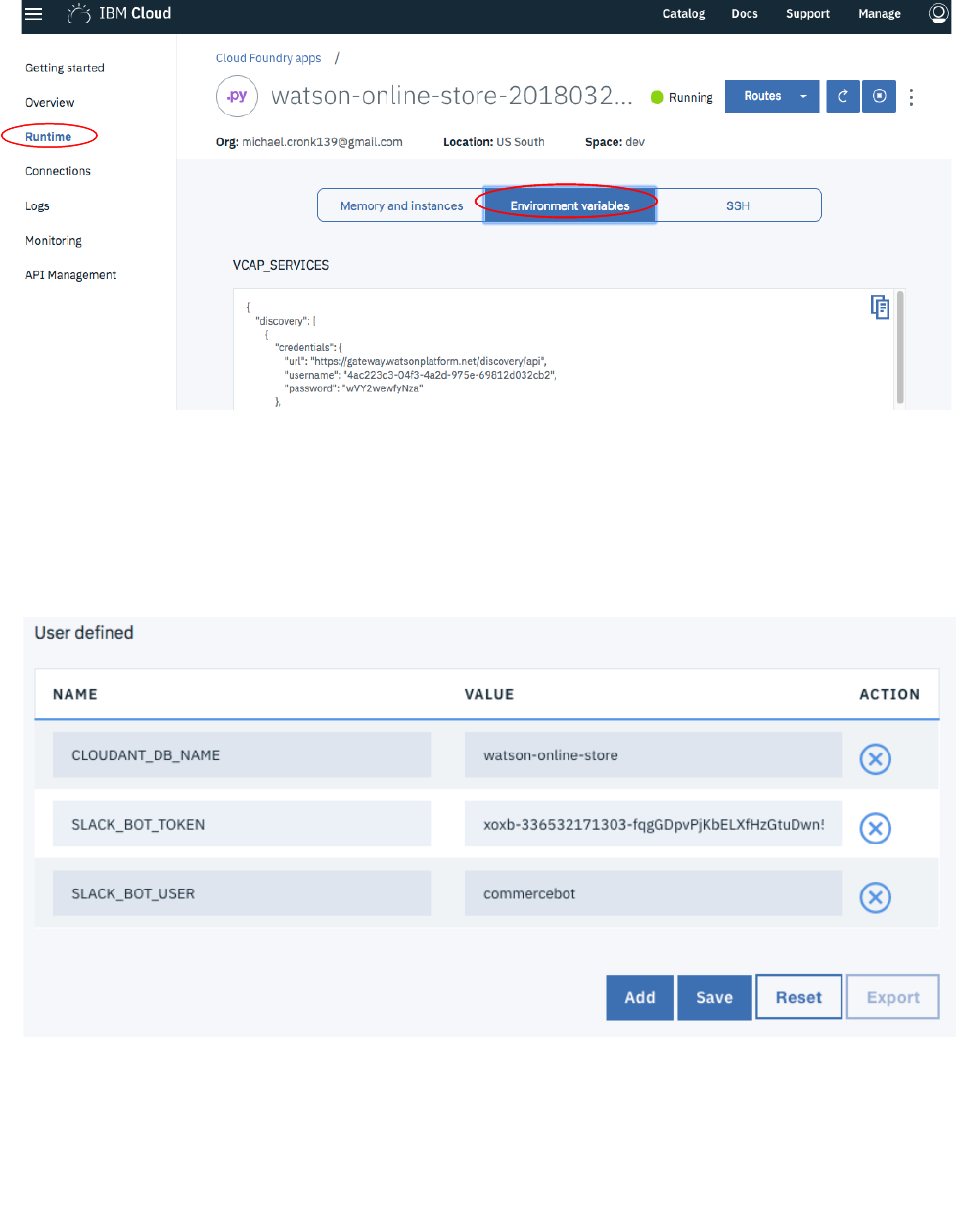Image resolution: width=956 pixels, height=1232 pixels.
Task: Reset the user-defined variables
Action: tap(798, 997)
